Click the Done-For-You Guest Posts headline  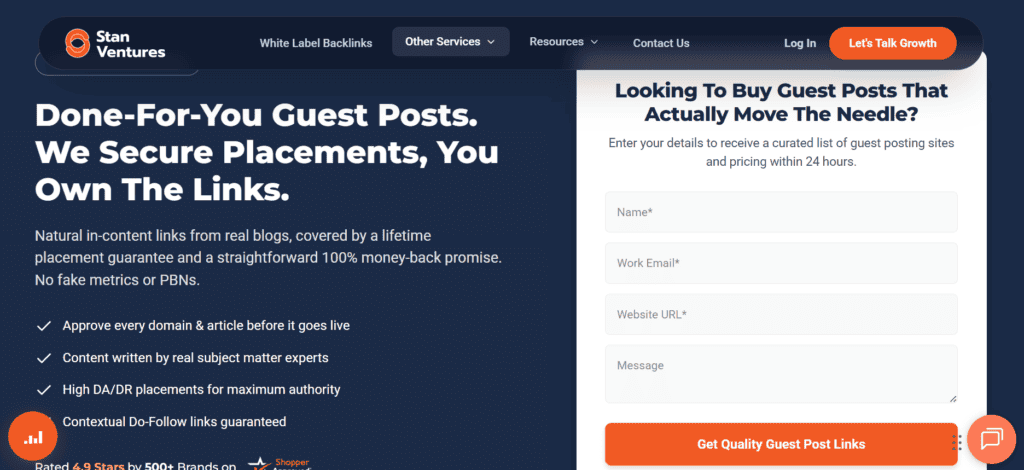[266, 152]
